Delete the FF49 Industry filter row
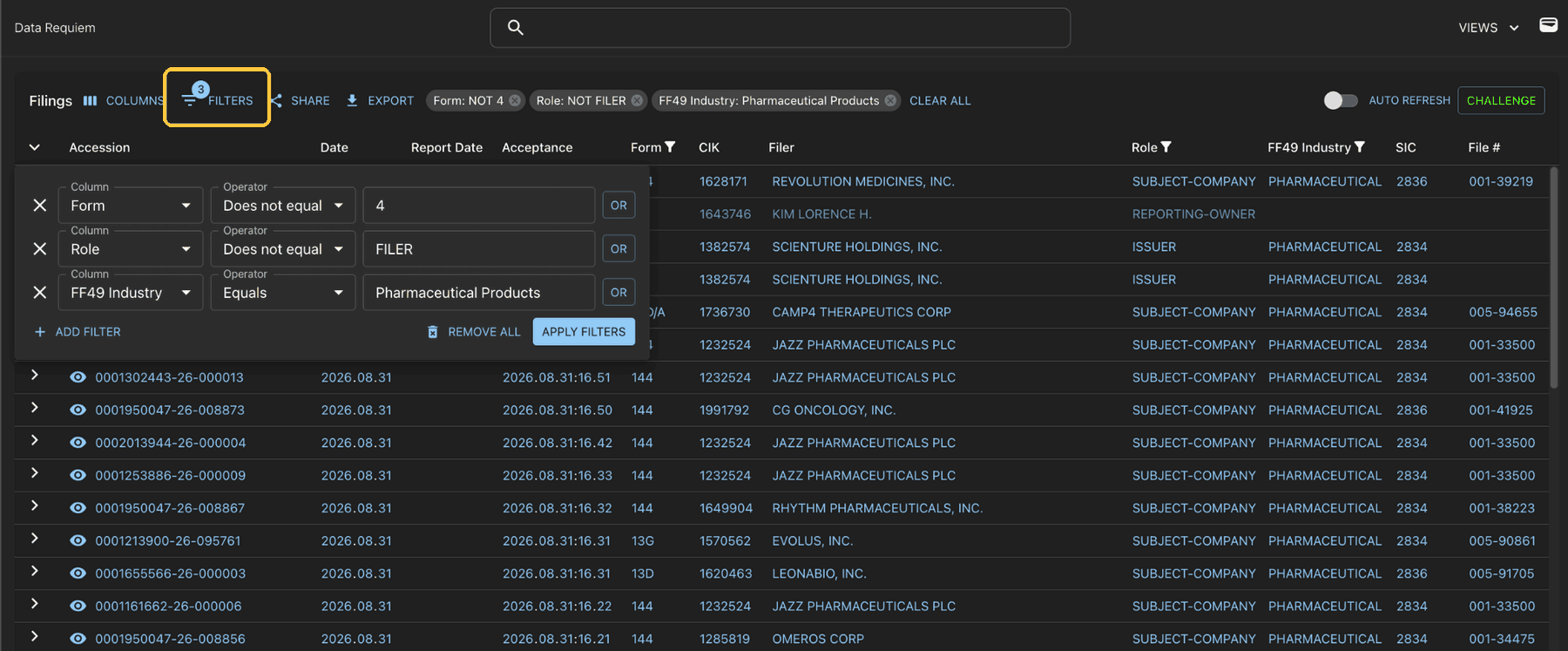 tap(40, 293)
